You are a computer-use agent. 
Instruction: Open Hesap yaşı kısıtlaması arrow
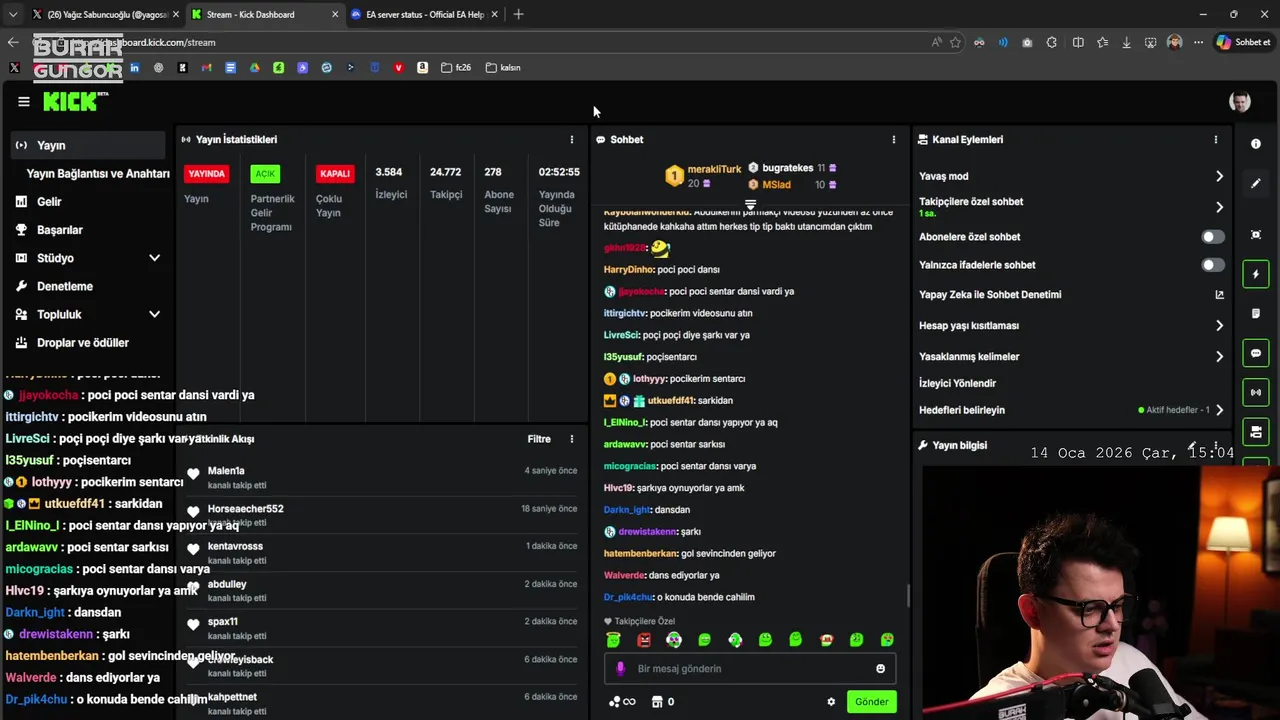1219,326
